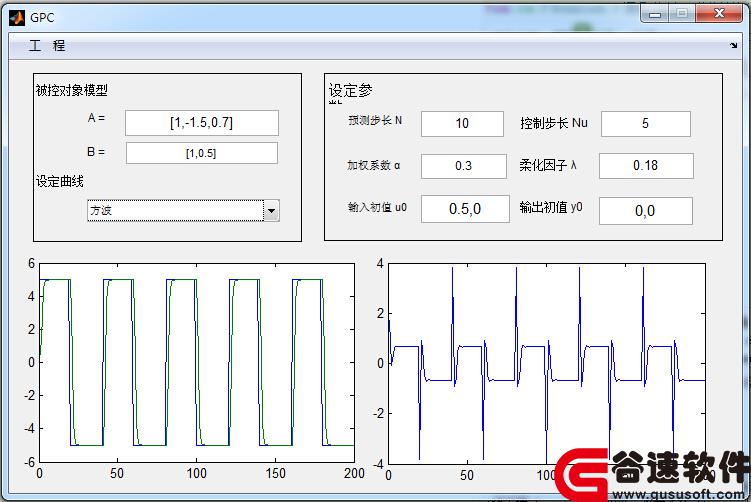Maximize the GPC window
751x502 pixels.
click(682, 14)
